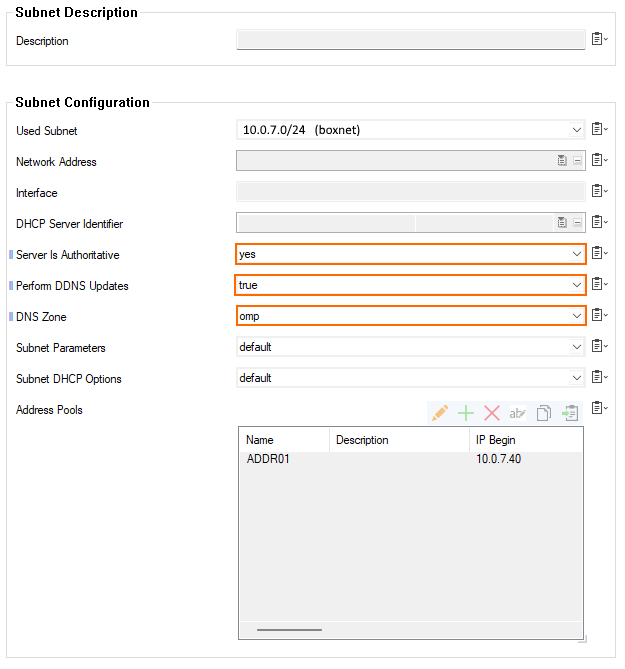Sort by Description column header
The image size is (625, 669).
click(399, 440)
